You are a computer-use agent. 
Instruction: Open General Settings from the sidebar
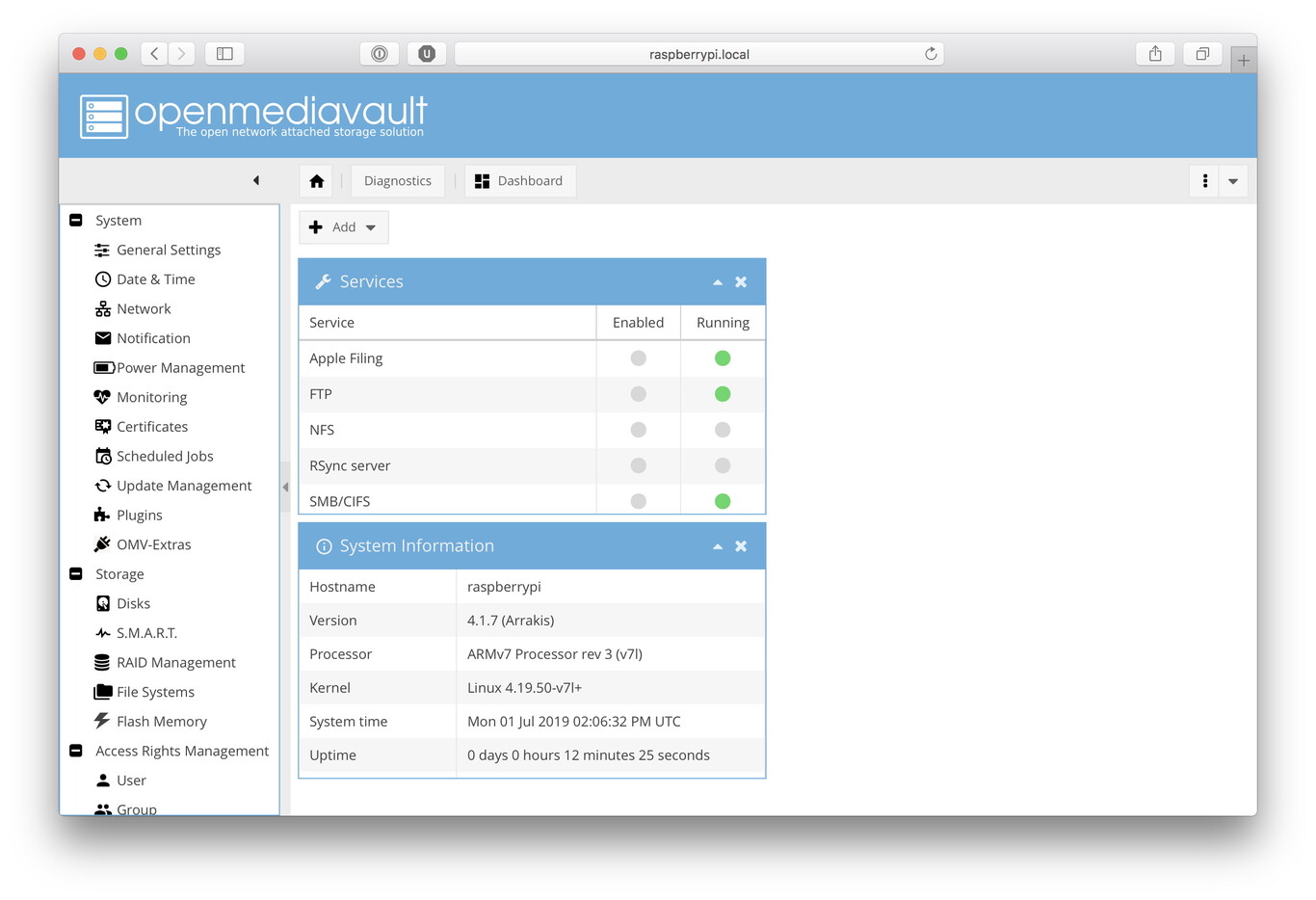[169, 250]
